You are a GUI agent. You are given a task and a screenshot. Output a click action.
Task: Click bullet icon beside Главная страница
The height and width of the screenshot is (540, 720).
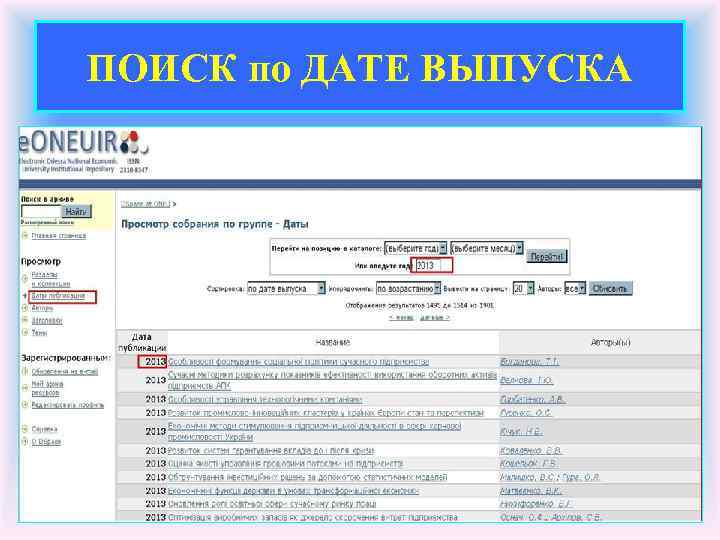coord(25,236)
